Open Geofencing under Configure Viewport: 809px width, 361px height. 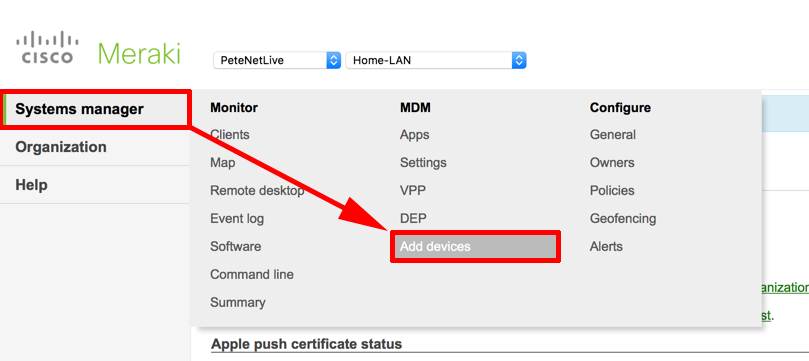(x=623, y=219)
